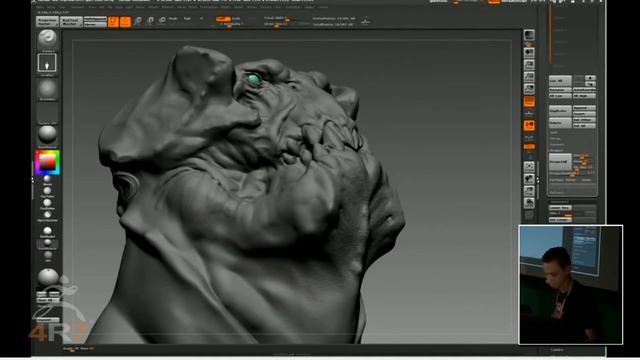
Task: Click the Scale view icon on right shelf
Action: pos(529,191)
